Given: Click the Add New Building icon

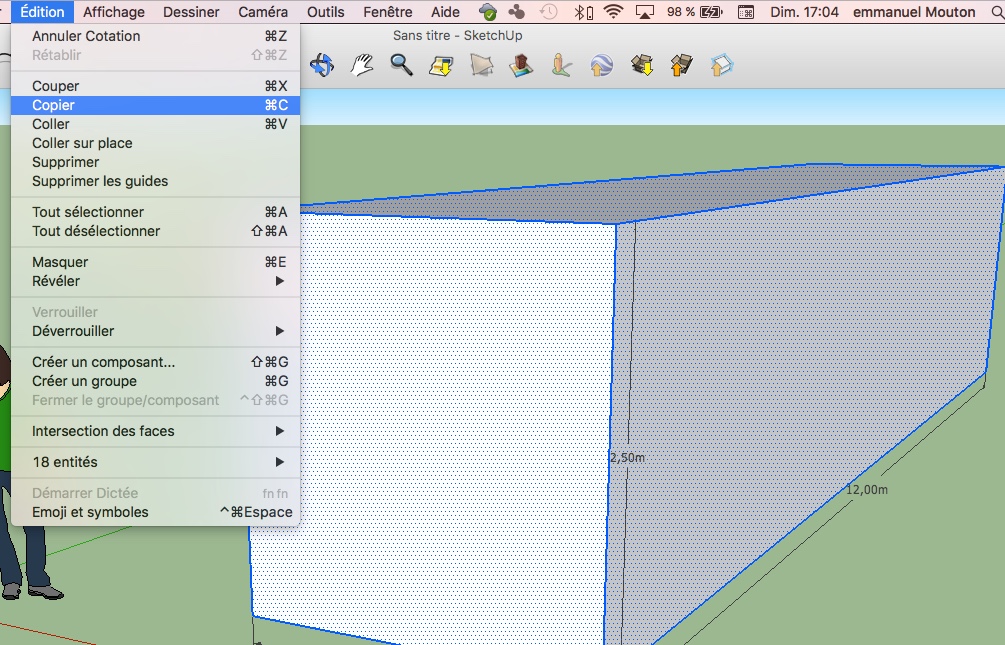Looking at the screenshot, I should [x=521, y=66].
